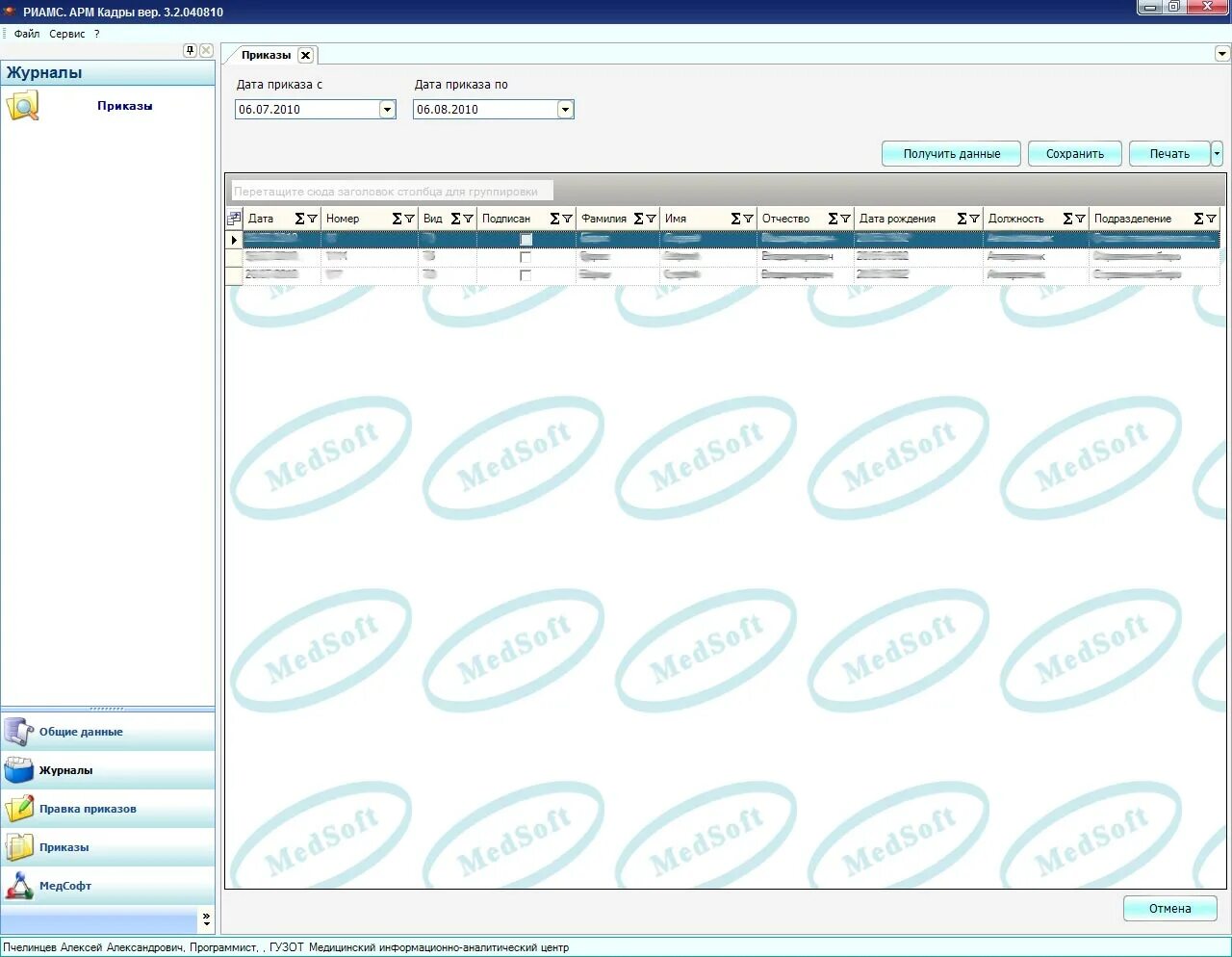Click summary sigma icon in Отчество column

click(833, 219)
